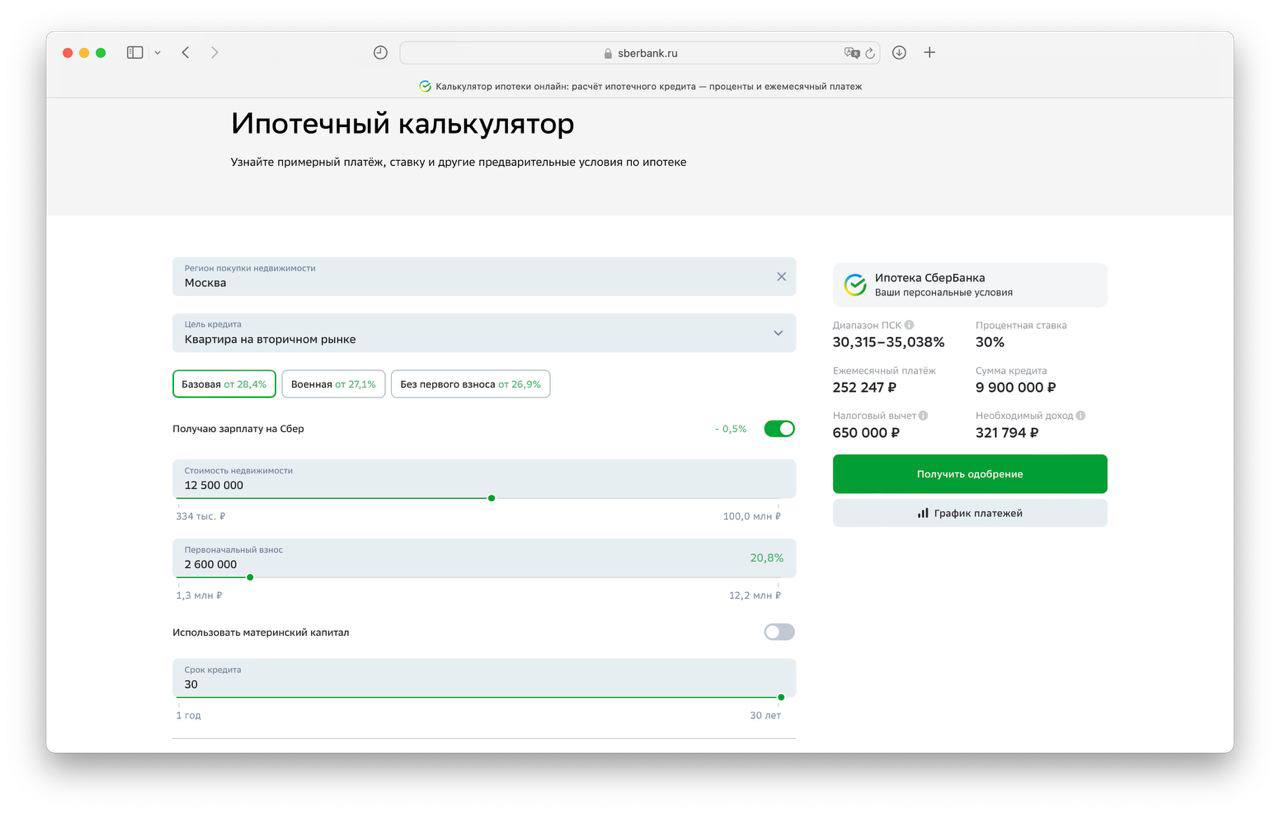Disable the Получаю зарплату на Сбер toggle
The width and height of the screenshot is (1280, 814).
(x=779, y=429)
